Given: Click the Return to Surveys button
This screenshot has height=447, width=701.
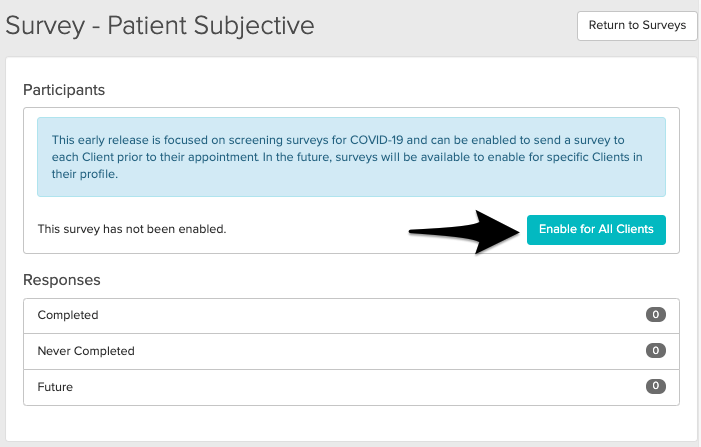Looking at the screenshot, I should (x=637, y=26).
